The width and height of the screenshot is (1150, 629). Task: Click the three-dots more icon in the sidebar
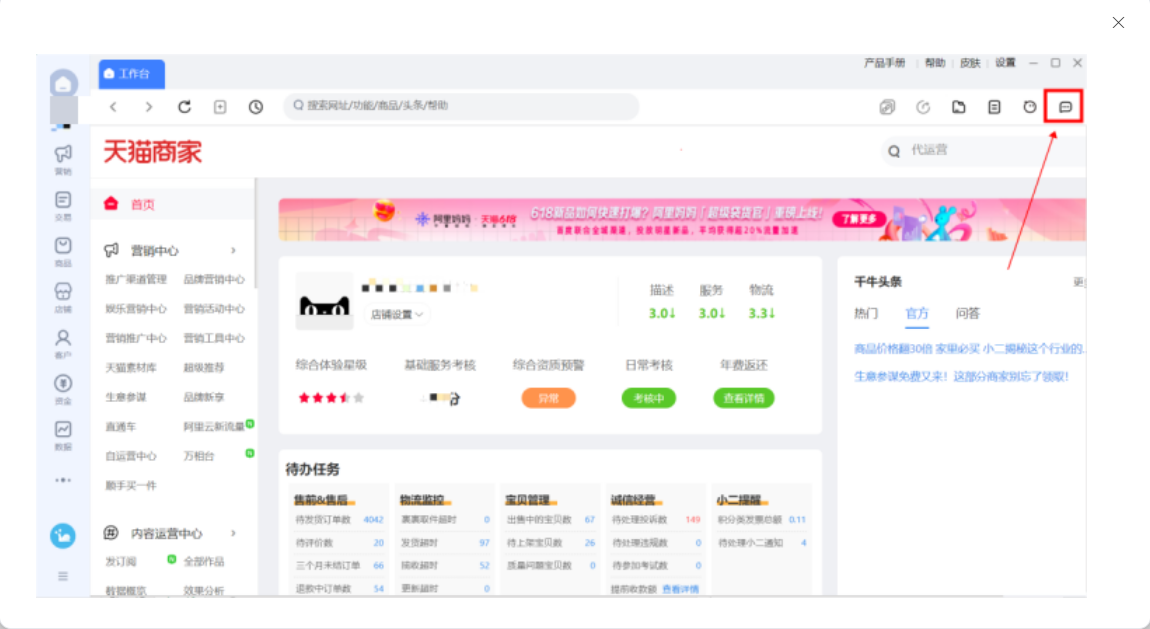tap(63, 480)
